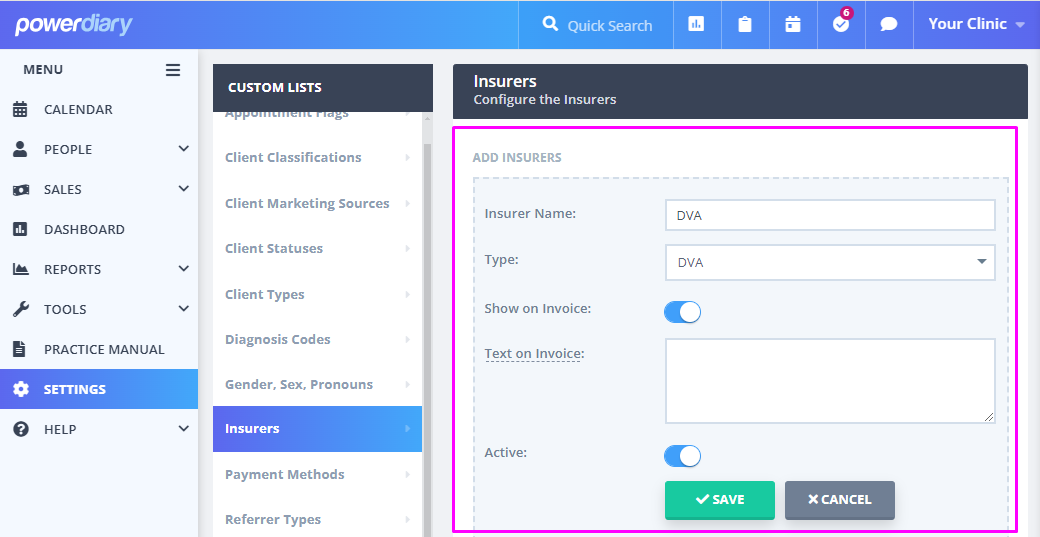Screen dimensions: 1040x537
Task: Open the reports chart icon in top bar
Action: [696, 25]
